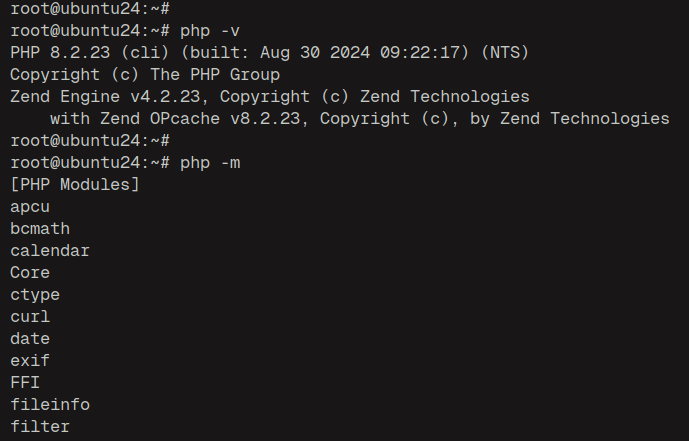Click the filter module entry
The height and width of the screenshot is (441, 689).
click(40, 427)
